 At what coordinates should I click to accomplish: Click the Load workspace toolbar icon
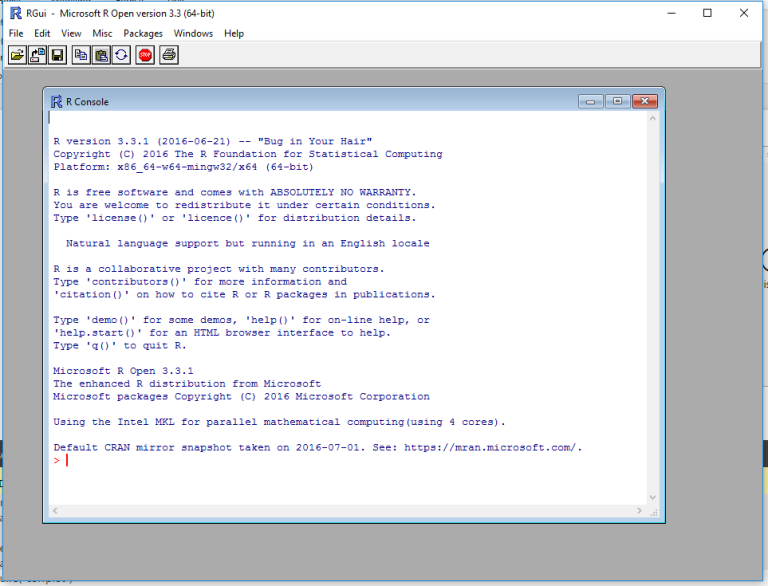(x=38, y=55)
